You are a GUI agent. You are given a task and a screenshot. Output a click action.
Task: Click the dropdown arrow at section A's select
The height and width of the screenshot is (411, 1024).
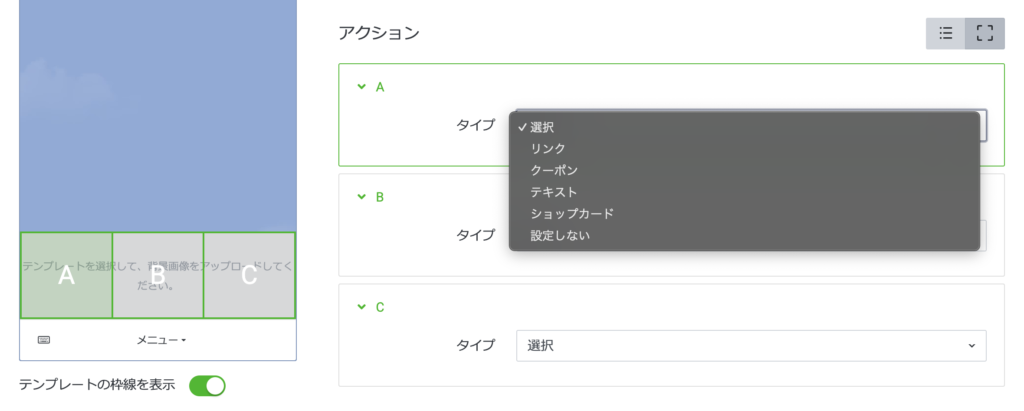click(x=983, y=125)
